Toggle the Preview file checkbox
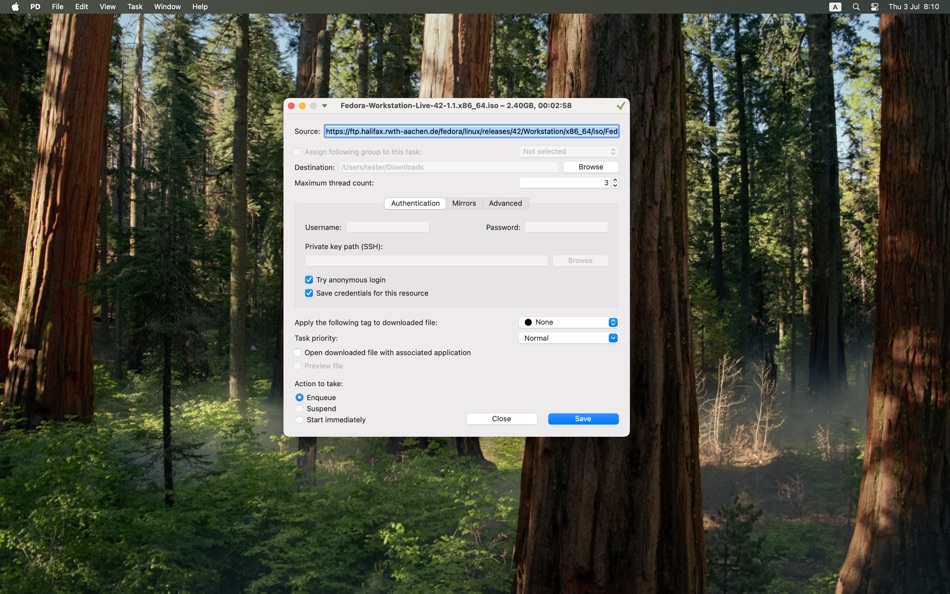The width and height of the screenshot is (950, 594). [297, 366]
